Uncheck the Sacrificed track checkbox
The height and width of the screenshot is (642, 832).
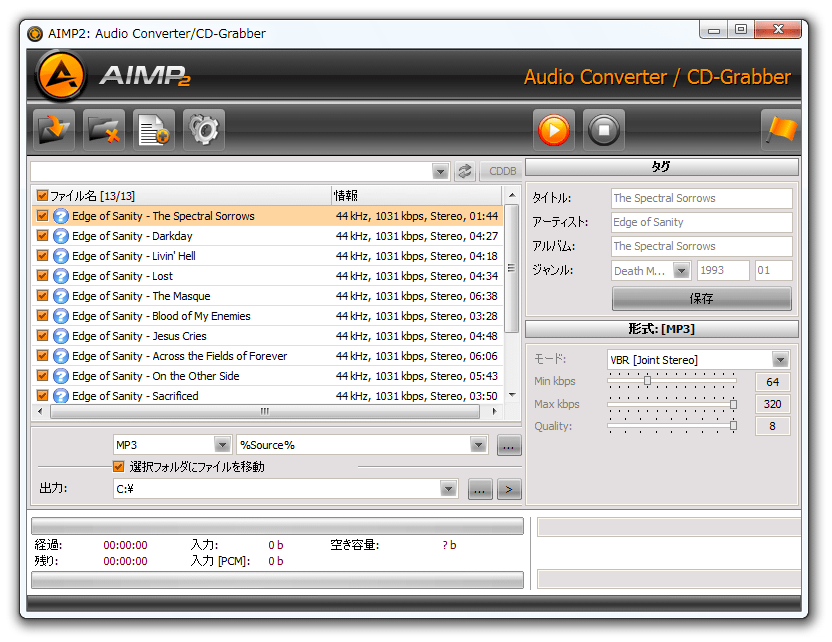[42, 395]
